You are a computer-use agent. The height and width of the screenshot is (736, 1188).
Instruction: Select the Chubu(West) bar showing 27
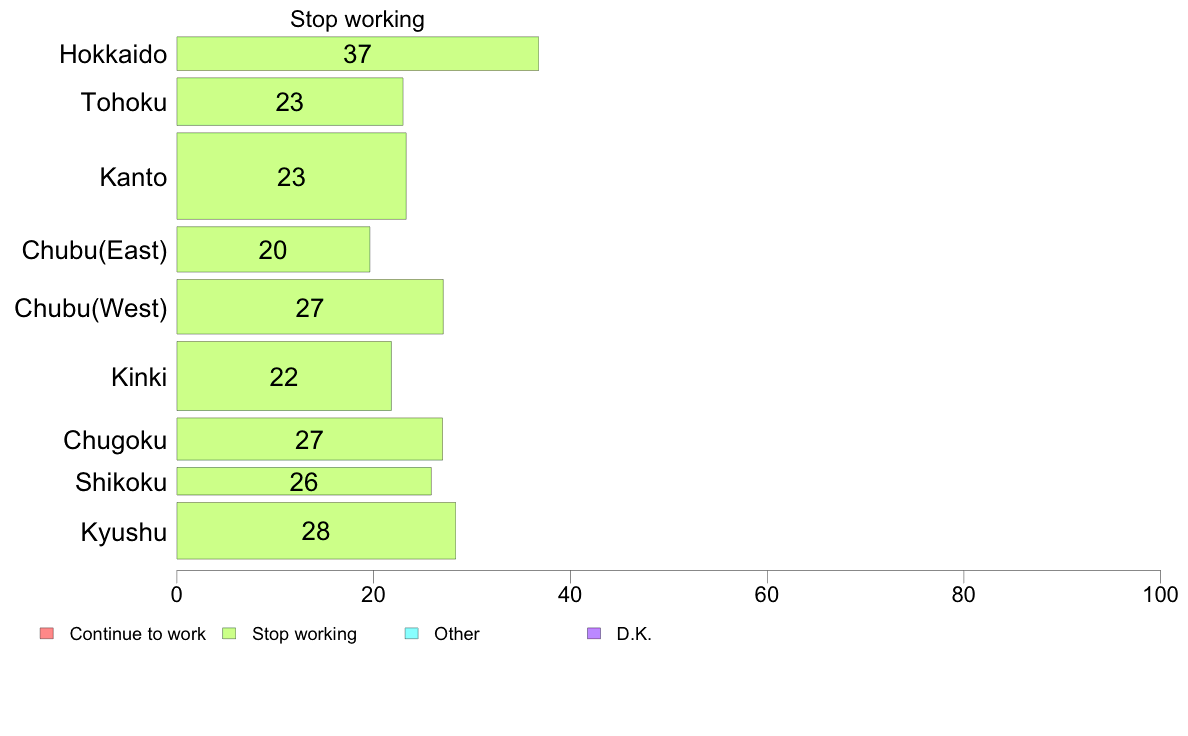coord(310,307)
